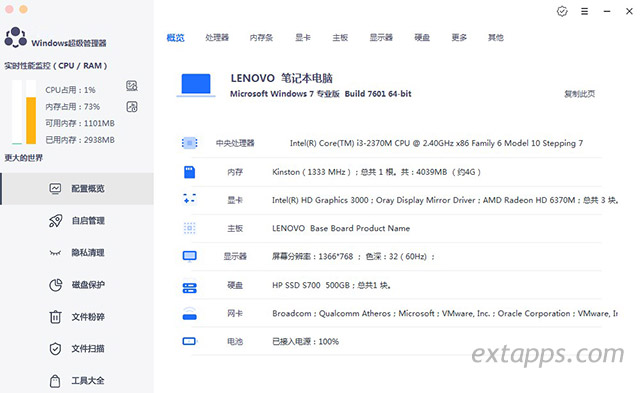Open the 隐私清理 sidebar item
Viewport: 640px width, 393px height.
click(78, 253)
